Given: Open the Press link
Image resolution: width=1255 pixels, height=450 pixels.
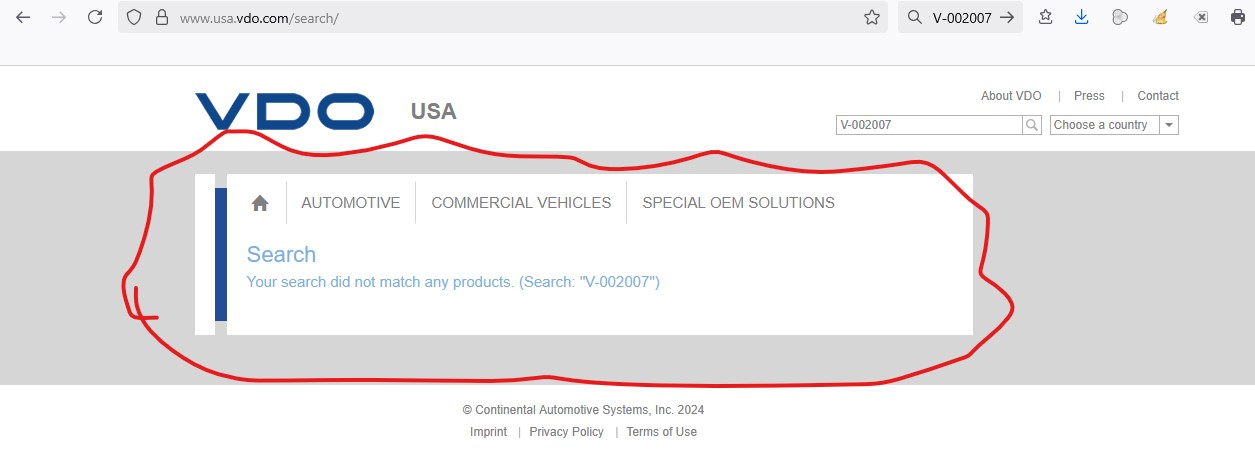Looking at the screenshot, I should [1089, 96].
